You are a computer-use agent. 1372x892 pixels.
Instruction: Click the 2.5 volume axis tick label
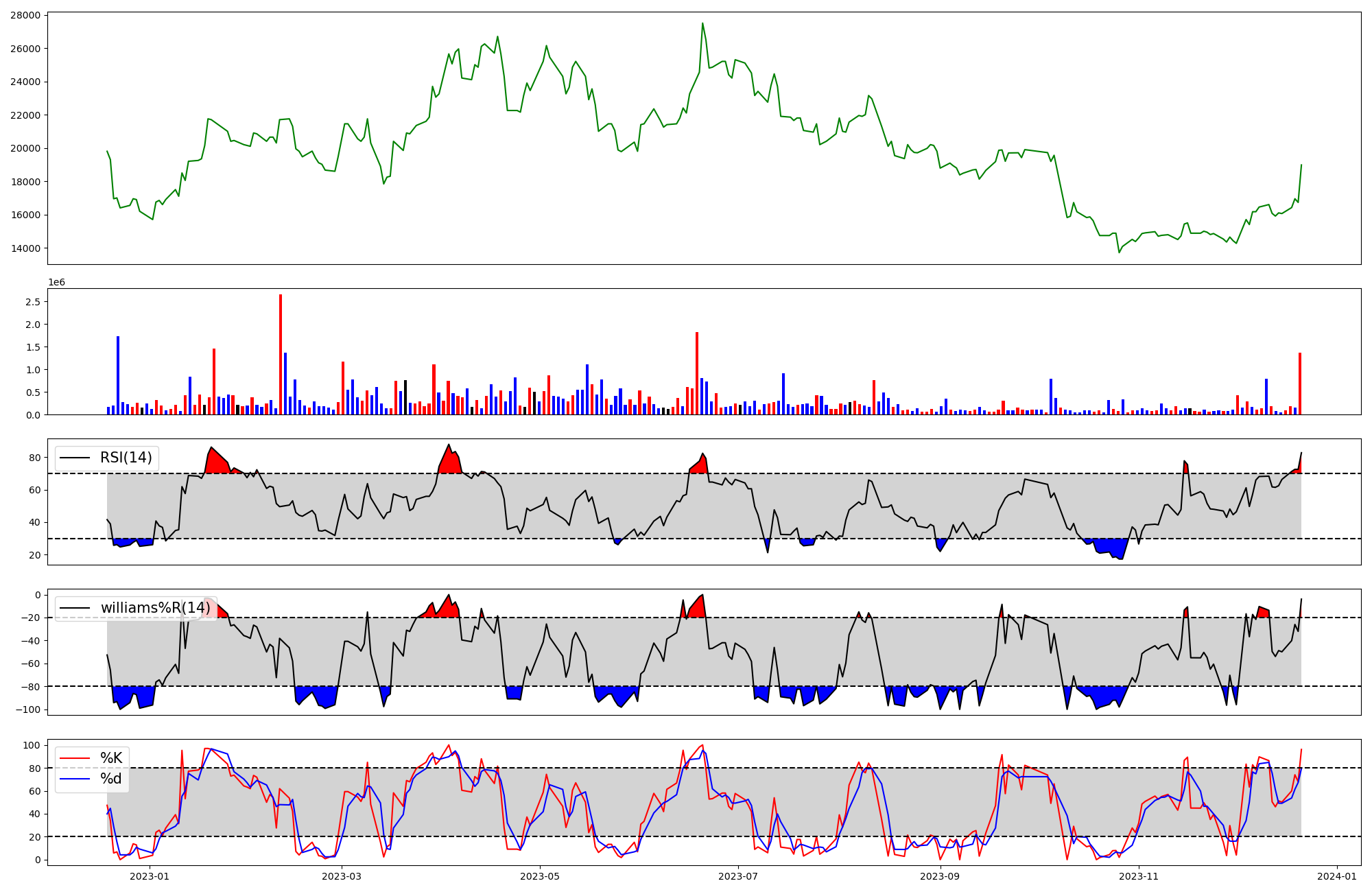(33, 302)
